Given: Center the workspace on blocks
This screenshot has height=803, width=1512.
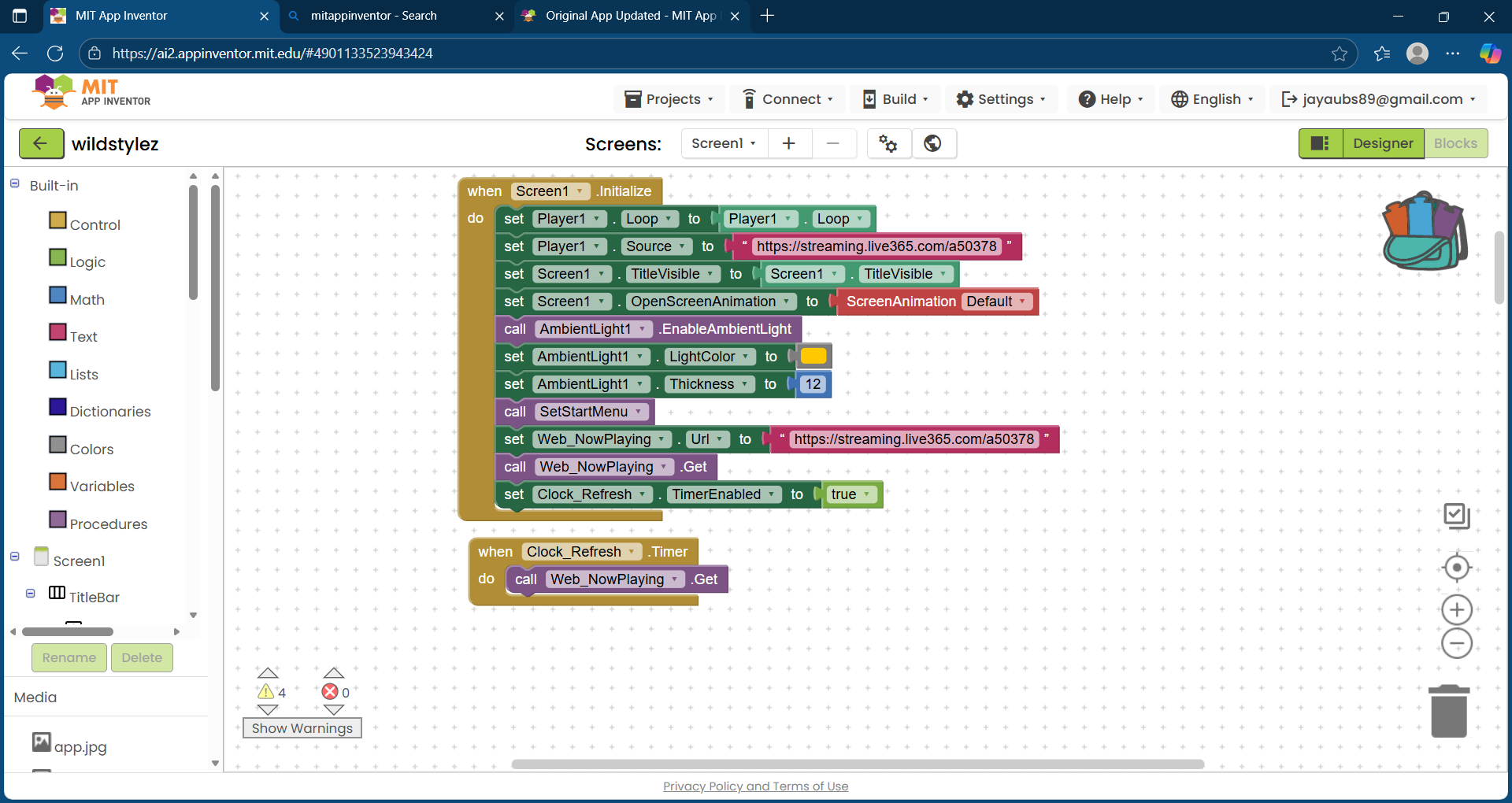Looking at the screenshot, I should click(x=1456, y=568).
